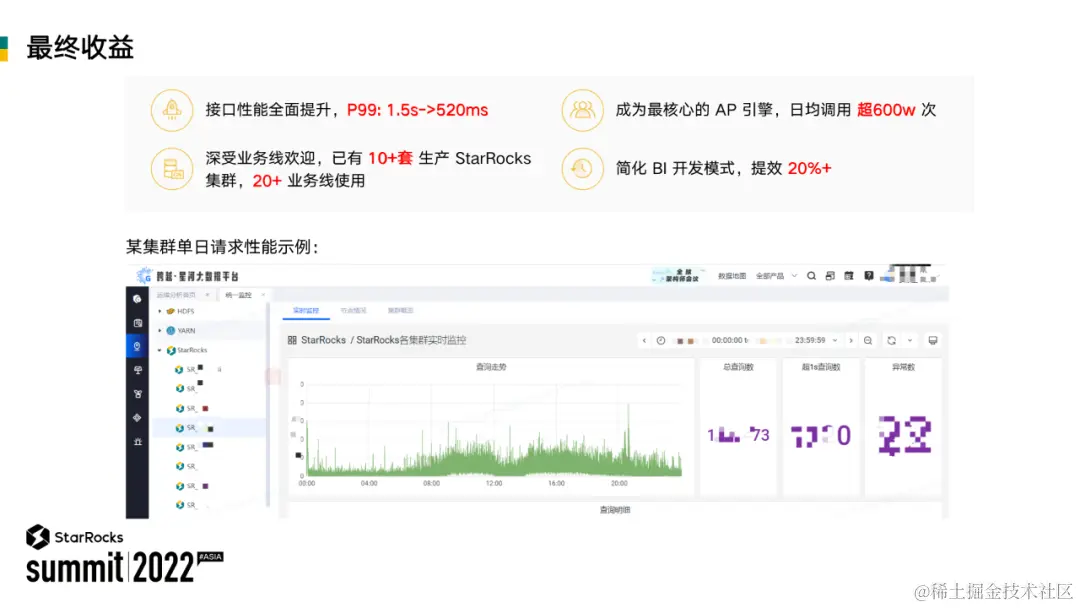The width and height of the screenshot is (1080, 608).
Task: Click the zoom-out magnifier icon
Action: pos(868,341)
